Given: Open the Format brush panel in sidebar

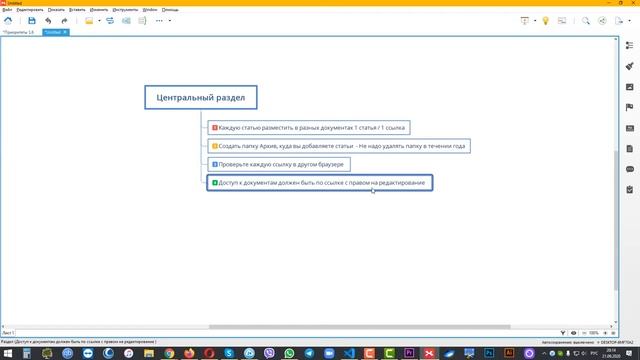Looking at the screenshot, I should tap(629, 66).
